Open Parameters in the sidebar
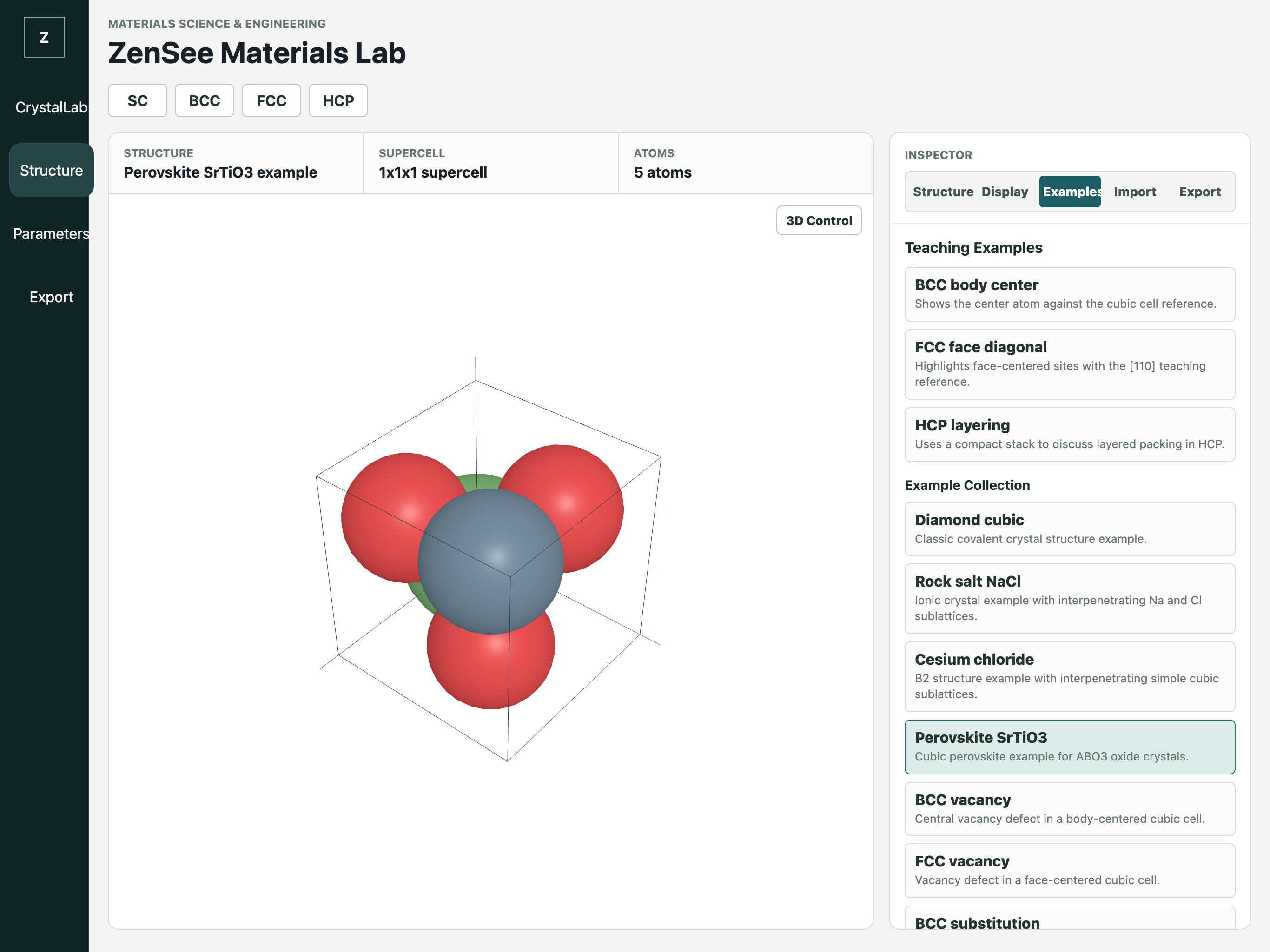 (51, 234)
